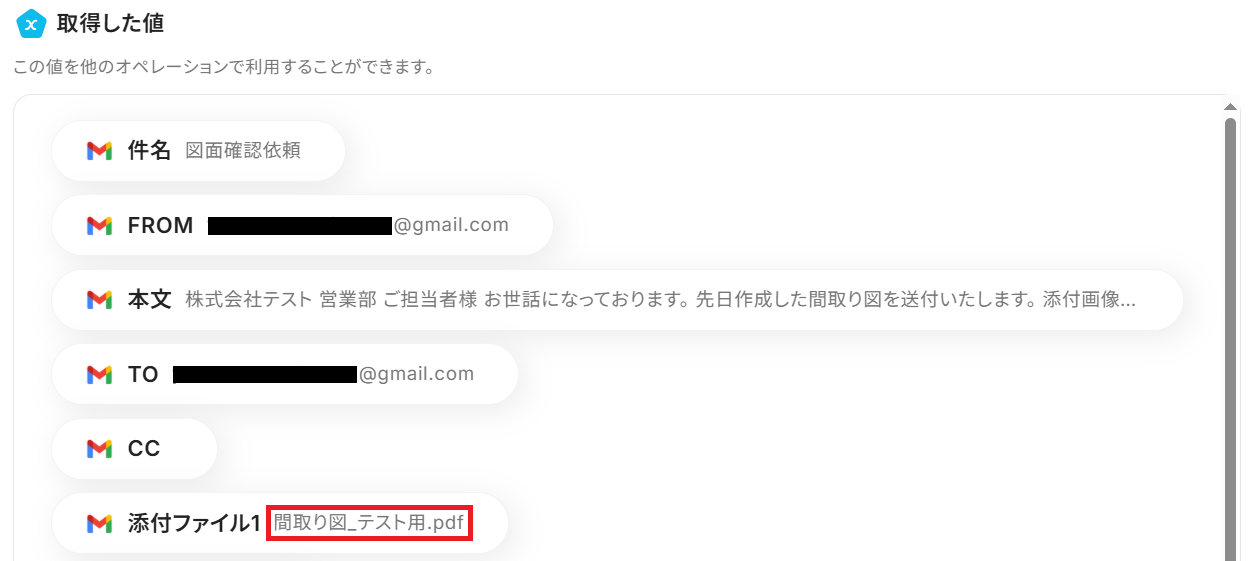The width and height of the screenshot is (1248, 561).
Task: Click the 取得した値 heading
Action: point(111,22)
